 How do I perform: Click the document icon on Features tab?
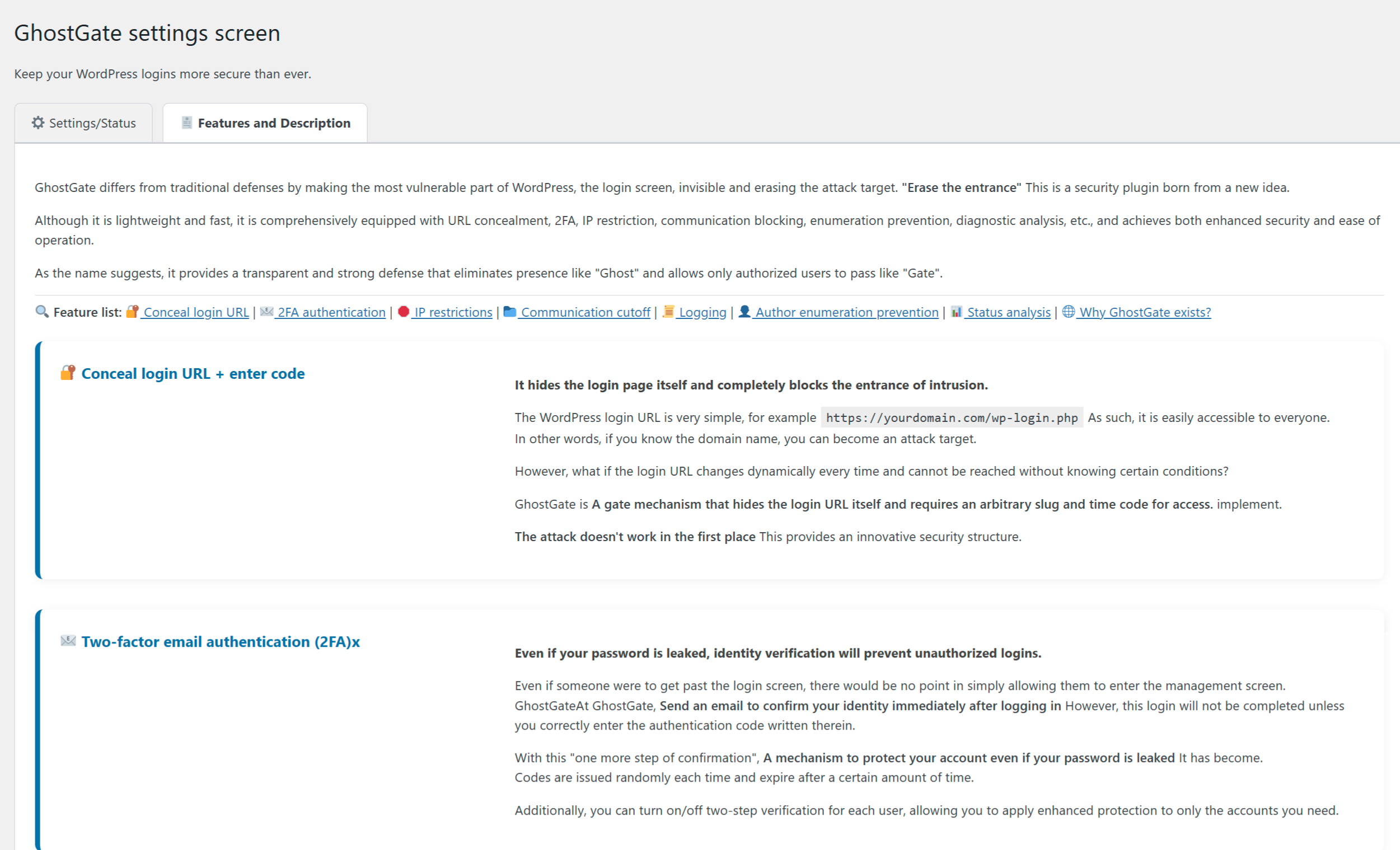(186, 123)
